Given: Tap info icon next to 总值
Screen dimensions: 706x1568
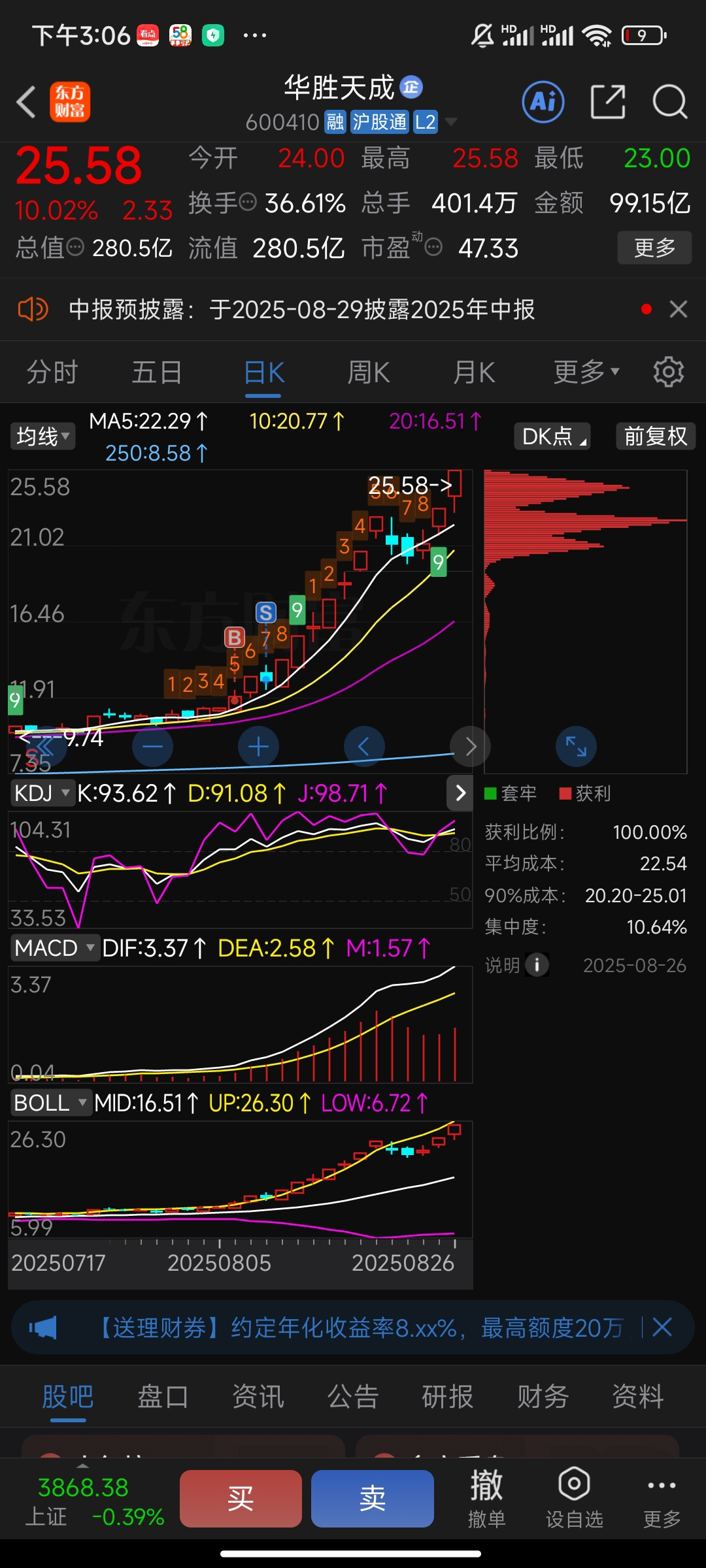Looking at the screenshot, I should (76, 247).
